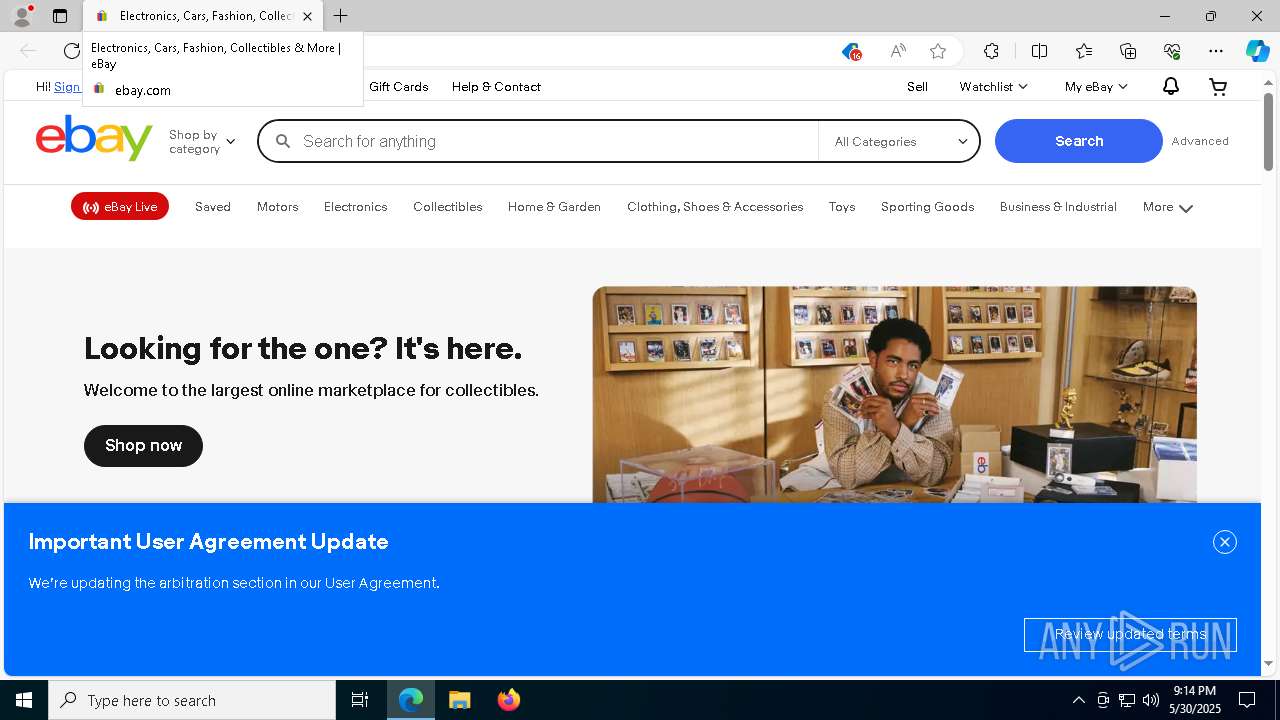The image size is (1280, 720).
Task: Open the Toys category
Action: pos(842,207)
